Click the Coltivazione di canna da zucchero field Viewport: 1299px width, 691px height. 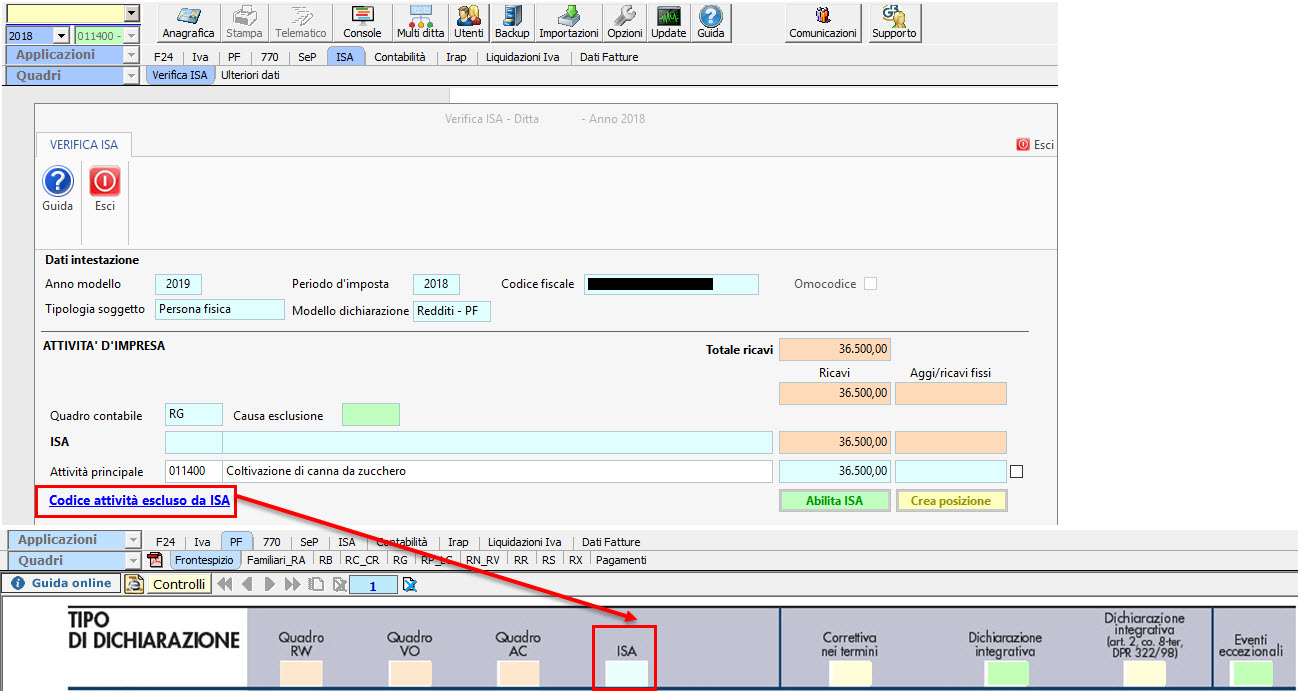pyautogui.click(x=497, y=471)
